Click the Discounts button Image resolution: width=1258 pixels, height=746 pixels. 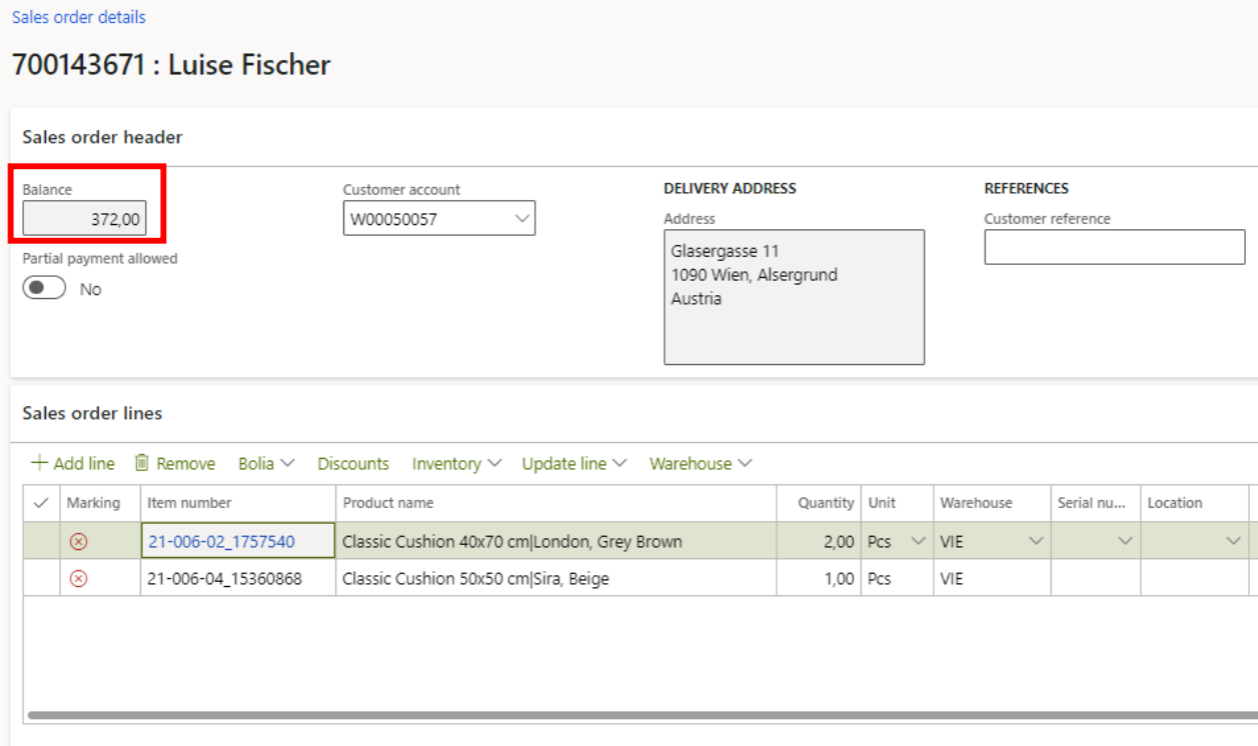(x=353, y=463)
